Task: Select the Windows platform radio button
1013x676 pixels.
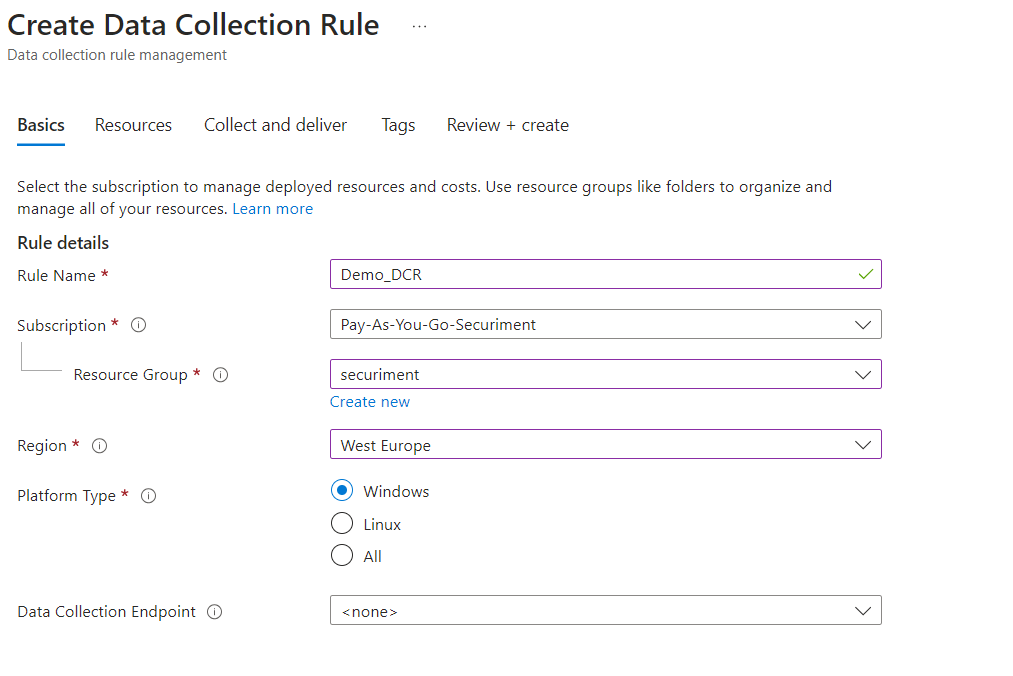Action: click(342, 491)
